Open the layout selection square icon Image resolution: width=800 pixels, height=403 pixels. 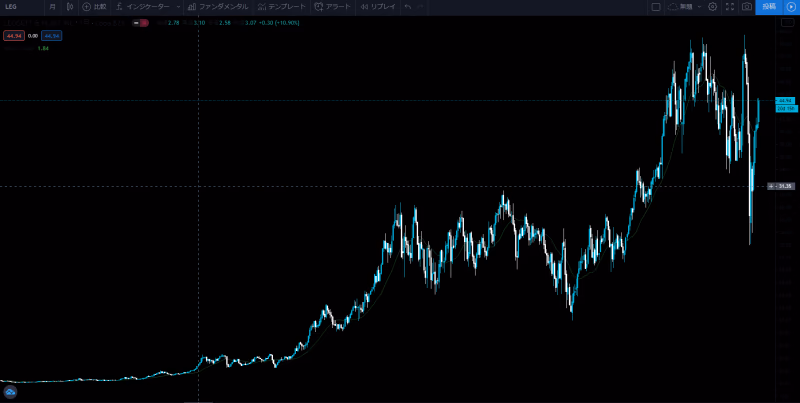click(x=656, y=6)
